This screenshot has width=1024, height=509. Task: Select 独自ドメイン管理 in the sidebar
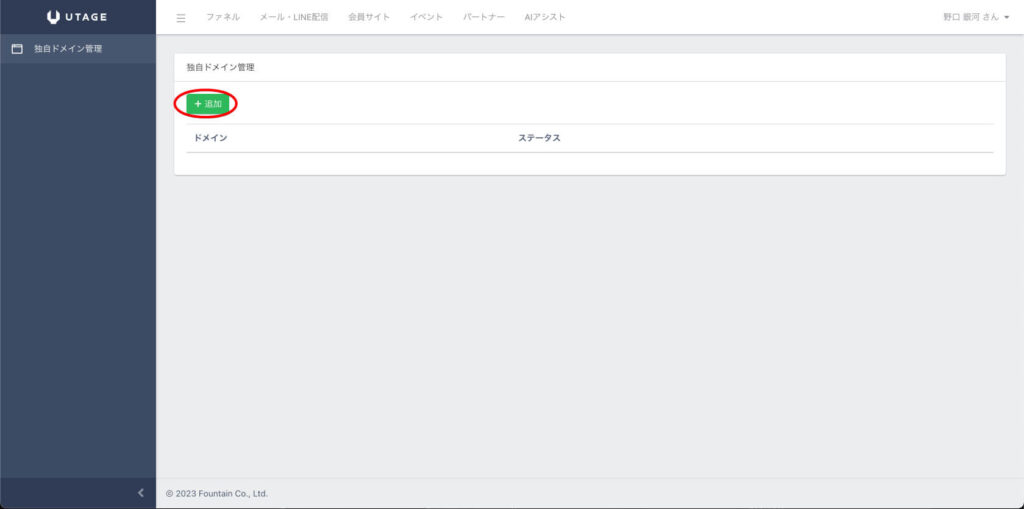tap(78, 48)
